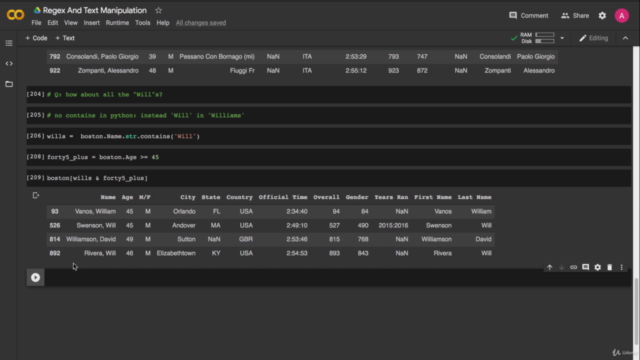
Task: Open the Comment button
Action: coord(529,16)
